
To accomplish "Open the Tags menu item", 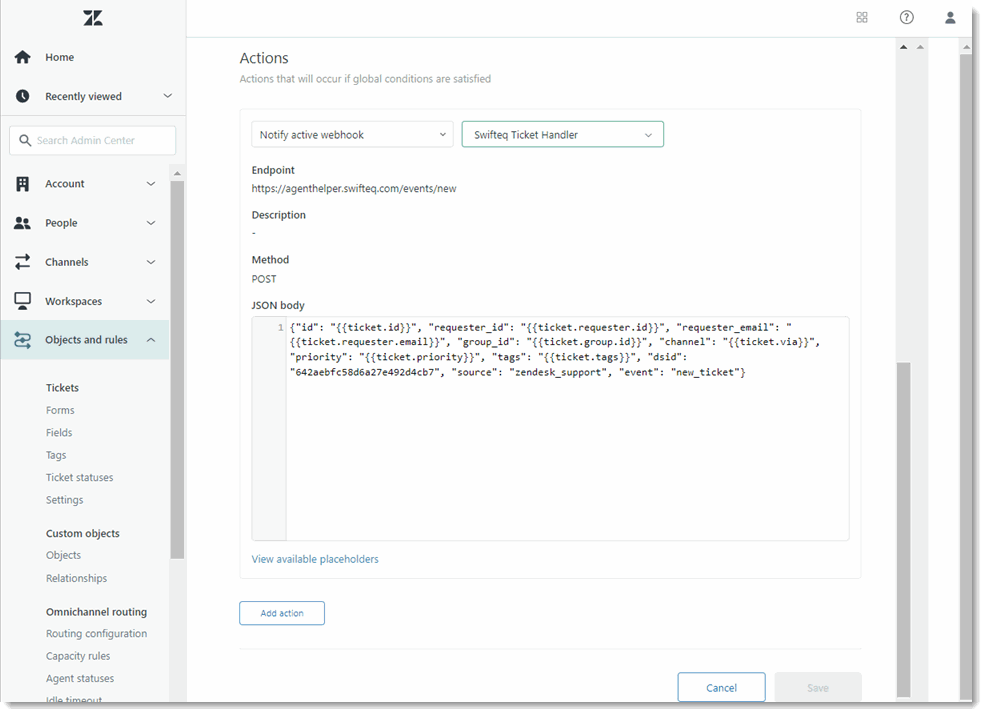I will [56, 455].
